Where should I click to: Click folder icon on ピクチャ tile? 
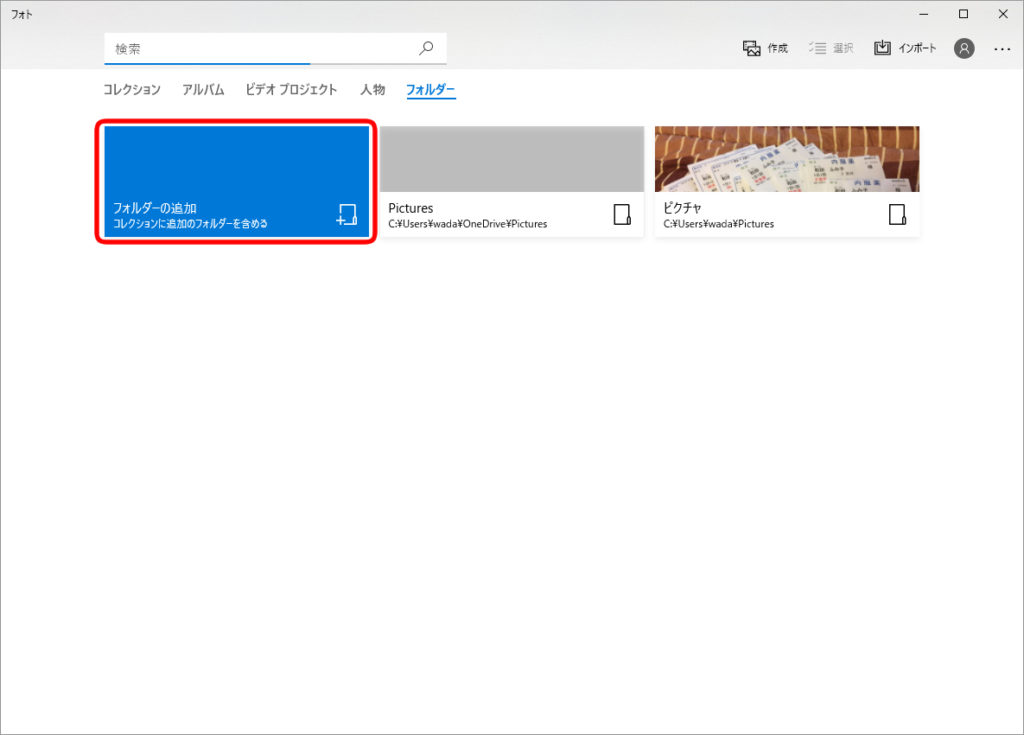tap(897, 214)
